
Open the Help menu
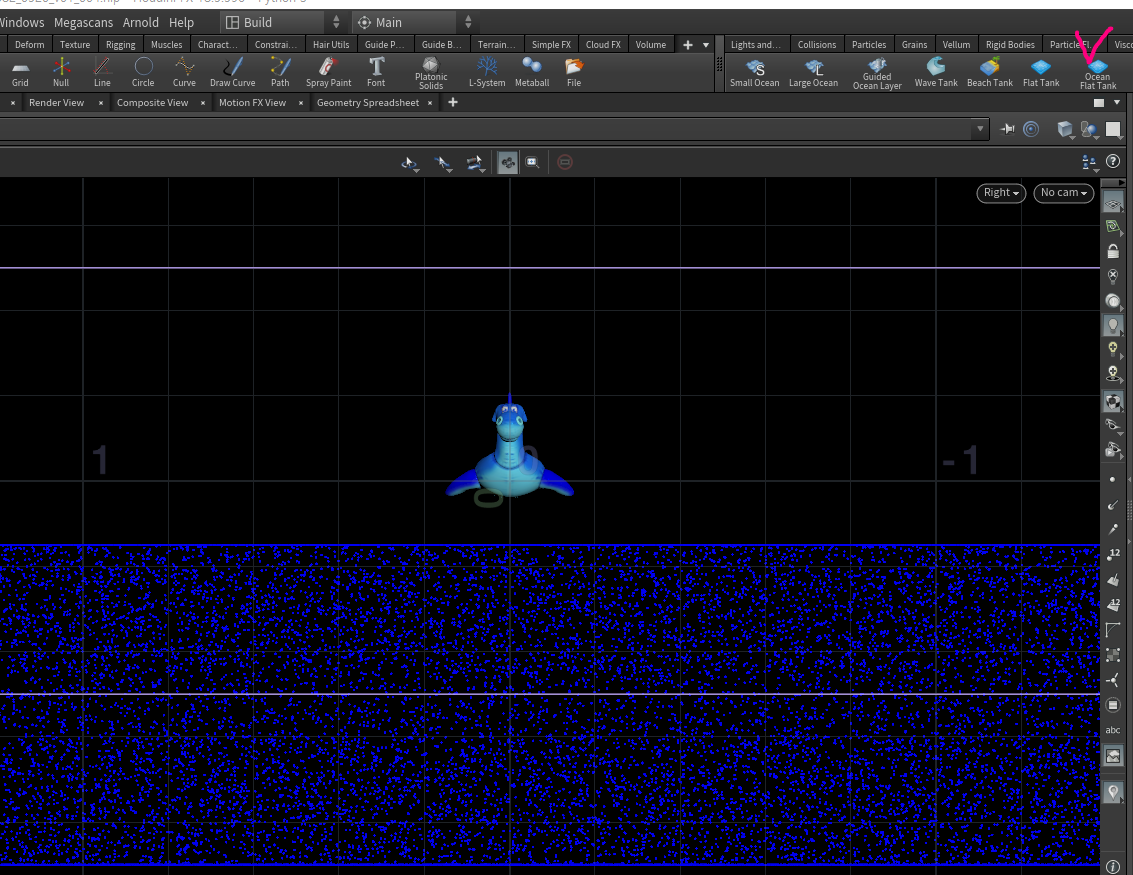(181, 22)
